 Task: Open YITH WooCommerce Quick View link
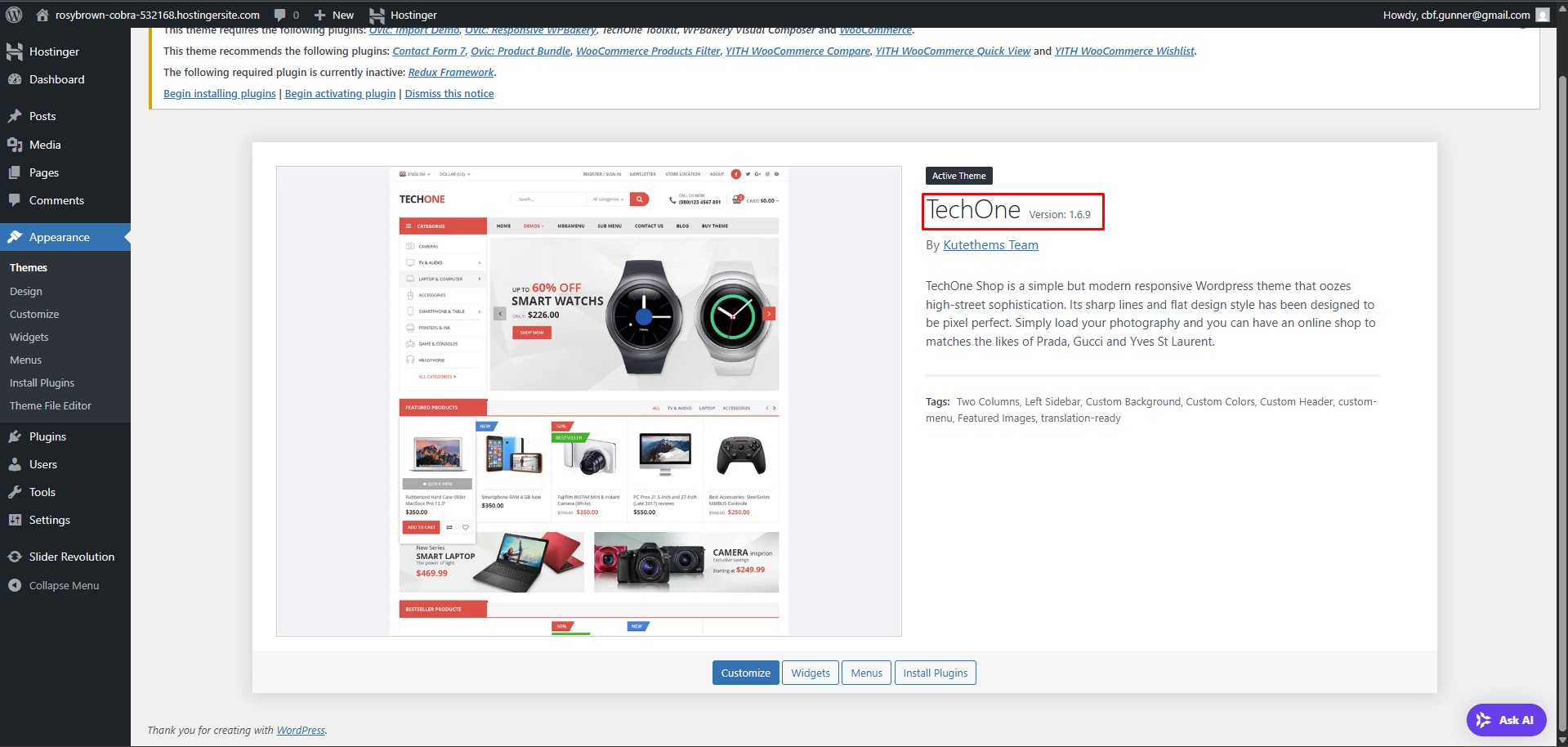click(x=954, y=51)
